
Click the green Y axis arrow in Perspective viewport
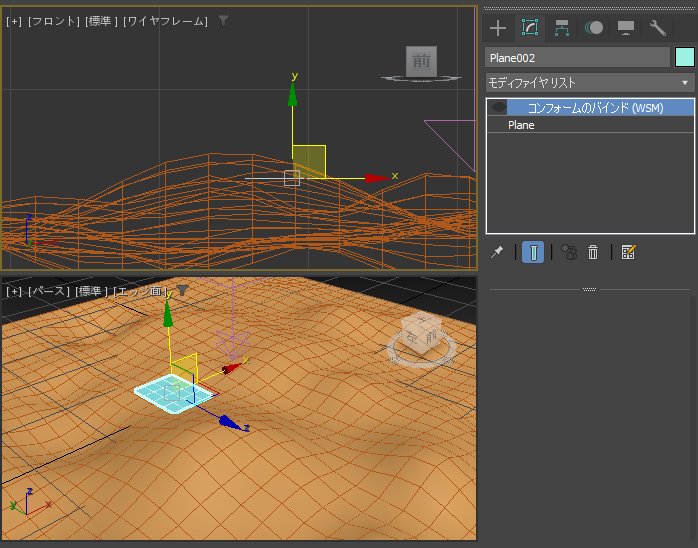(x=168, y=313)
